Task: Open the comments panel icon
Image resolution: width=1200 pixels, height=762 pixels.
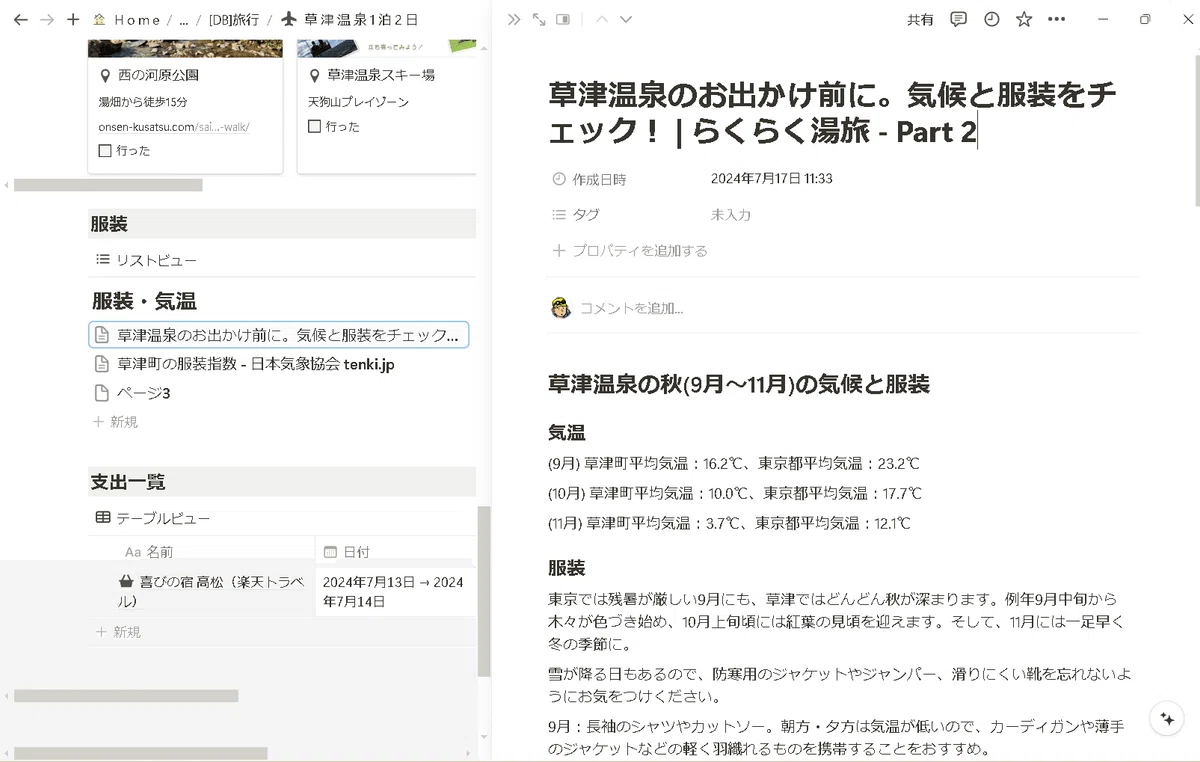Action: [958, 19]
